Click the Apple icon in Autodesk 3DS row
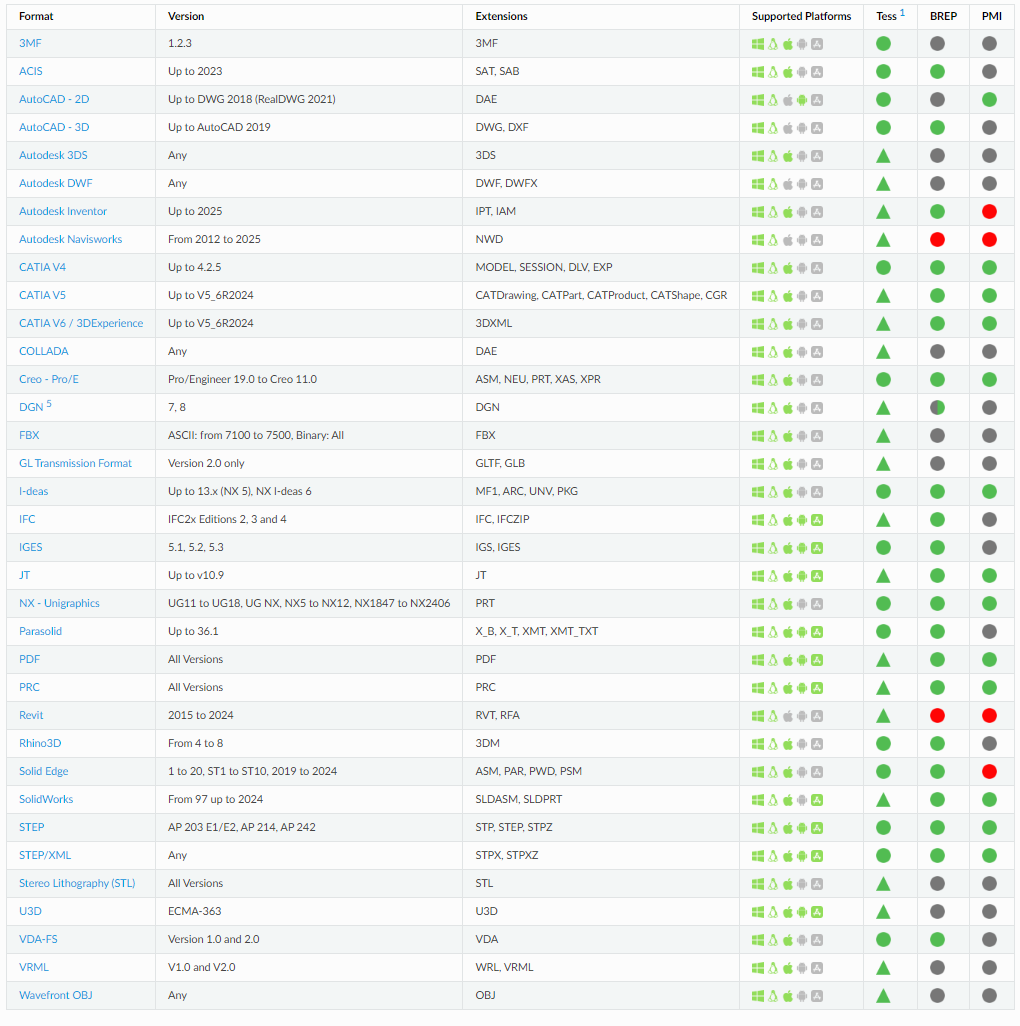This screenshot has height=1026, width=1020. [x=788, y=156]
